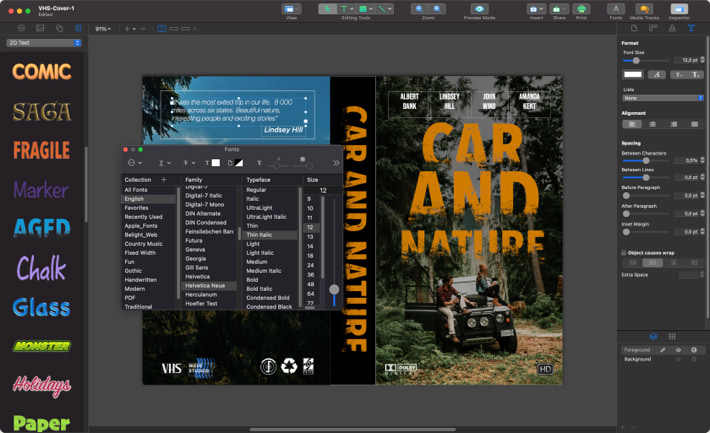The height and width of the screenshot is (433, 710).
Task: Select the arrow selection tool in Editing Tools
Action: pos(327,9)
